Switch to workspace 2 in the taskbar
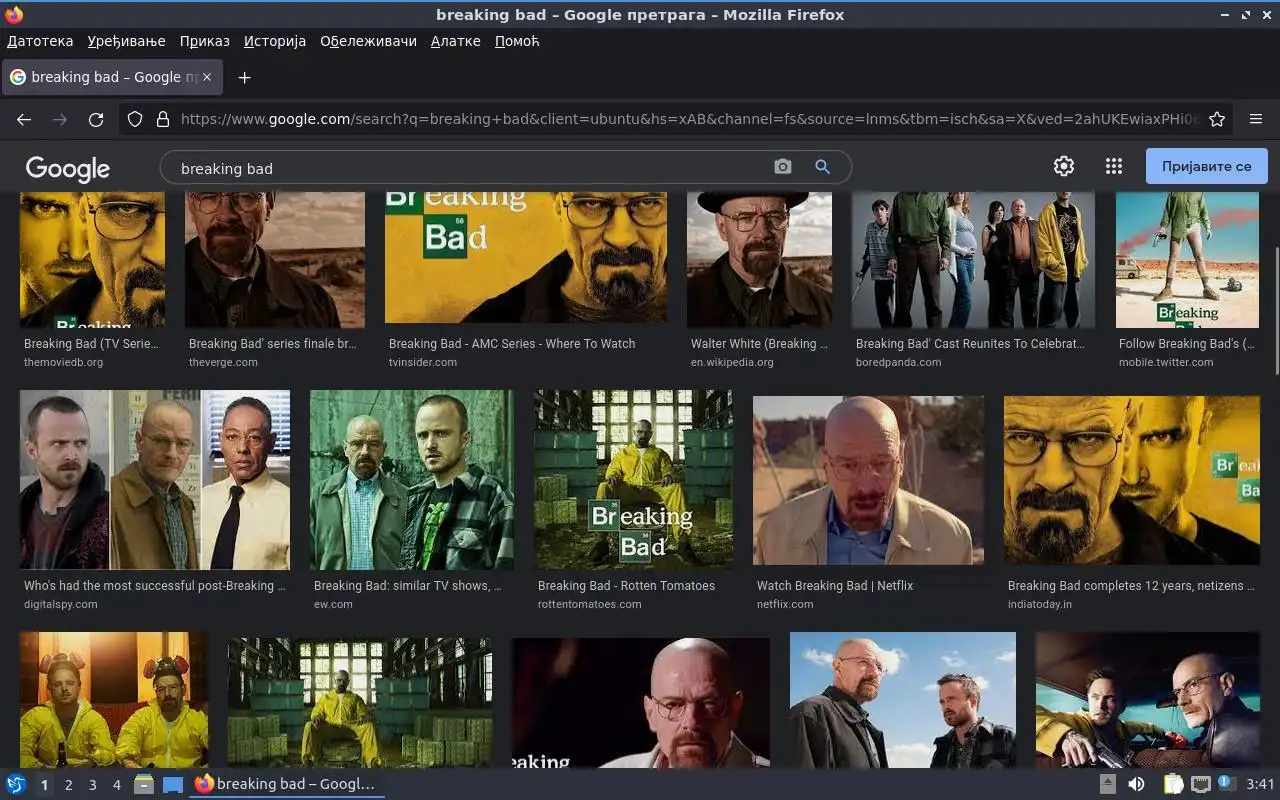This screenshot has width=1280, height=800. (69, 785)
